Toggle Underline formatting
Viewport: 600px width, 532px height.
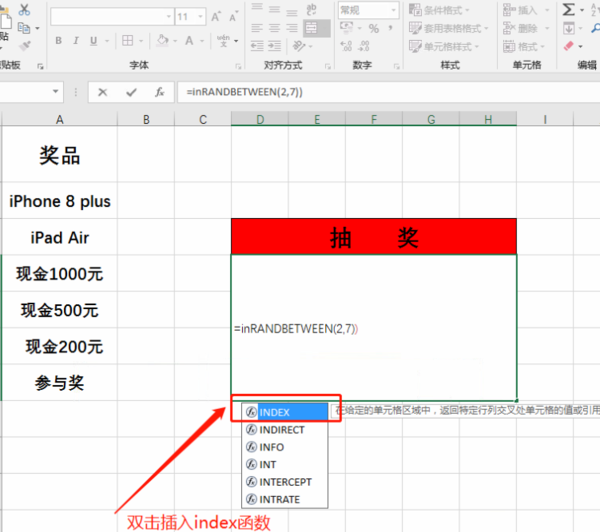(x=93, y=41)
